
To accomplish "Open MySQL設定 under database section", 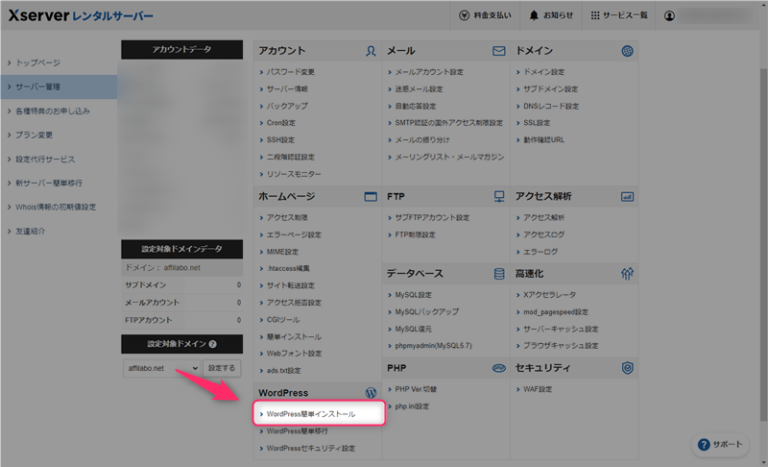I will tap(416, 296).
